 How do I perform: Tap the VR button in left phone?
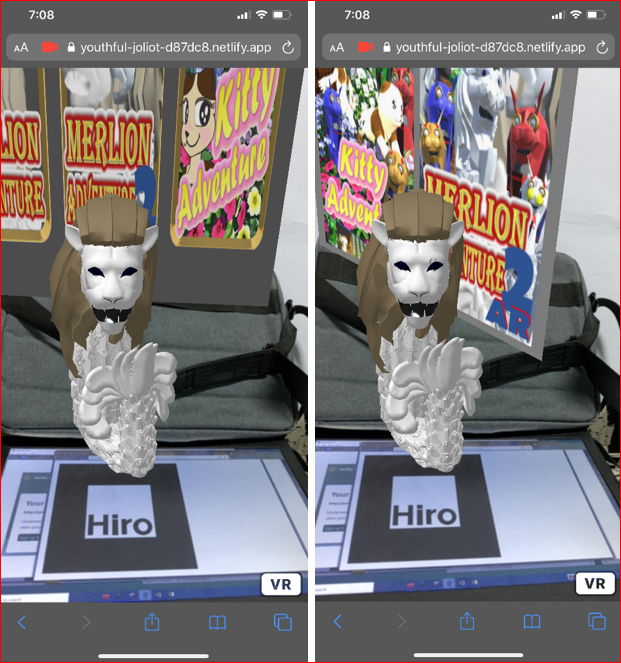(x=281, y=584)
